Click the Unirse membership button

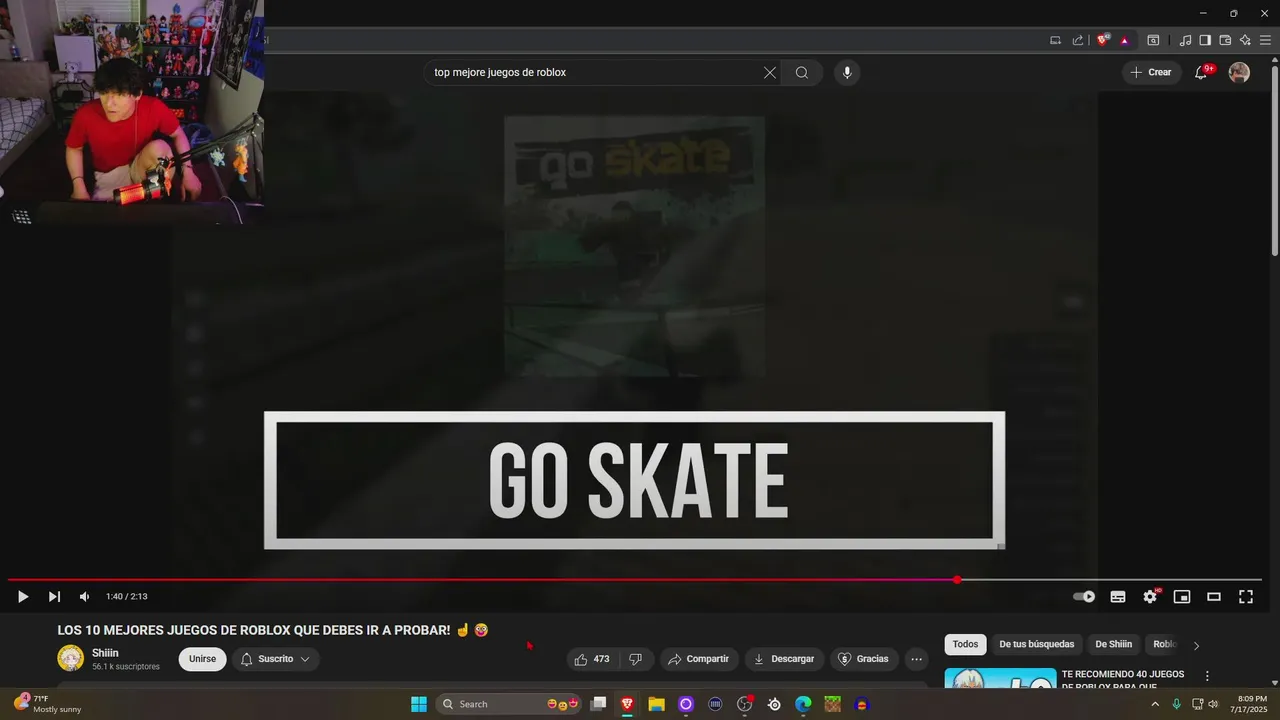(202, 659)
